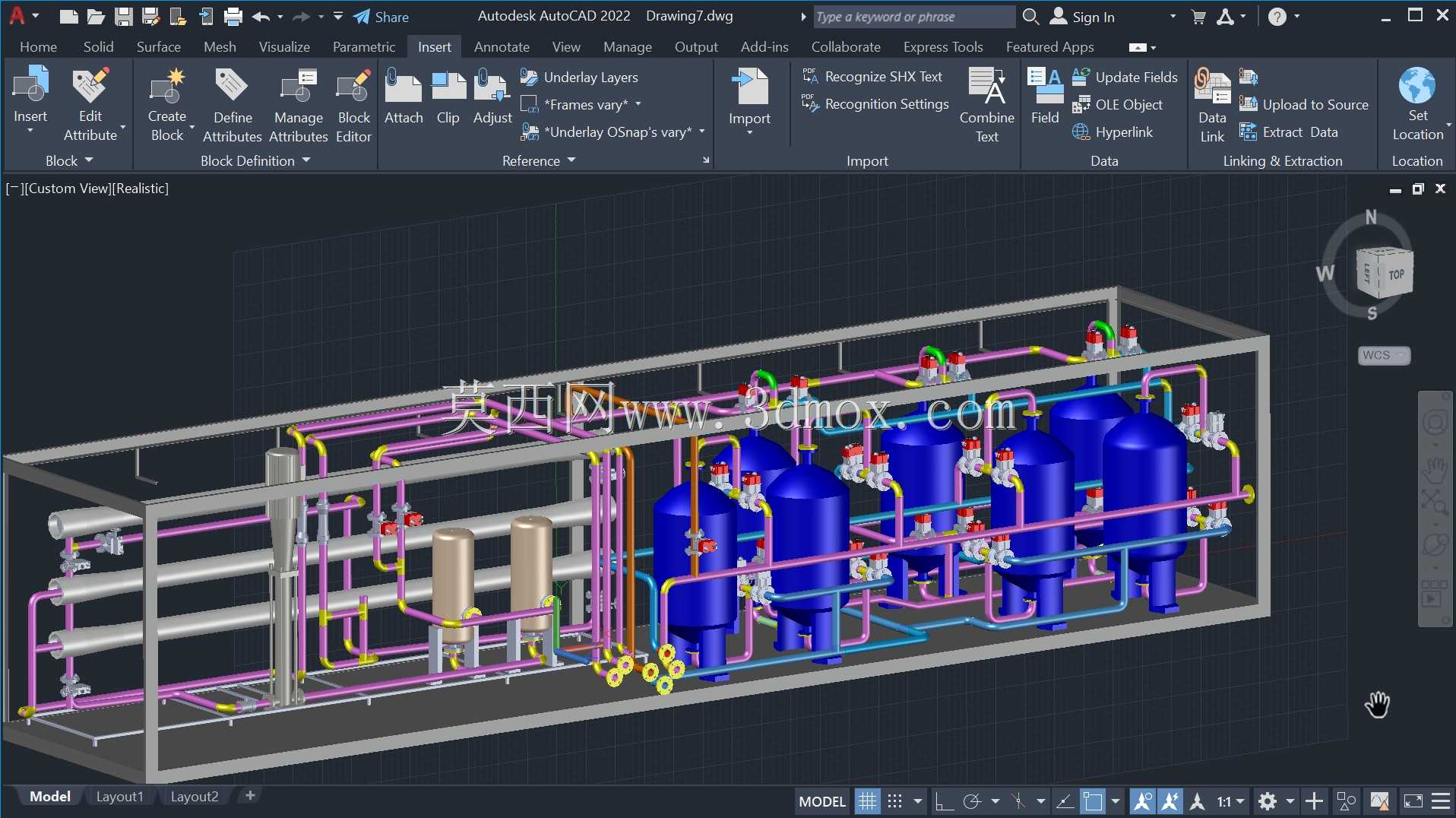The image size is (1456, 818).
Task: Click the Set Location globe icon
Action: pos(1417,85)
